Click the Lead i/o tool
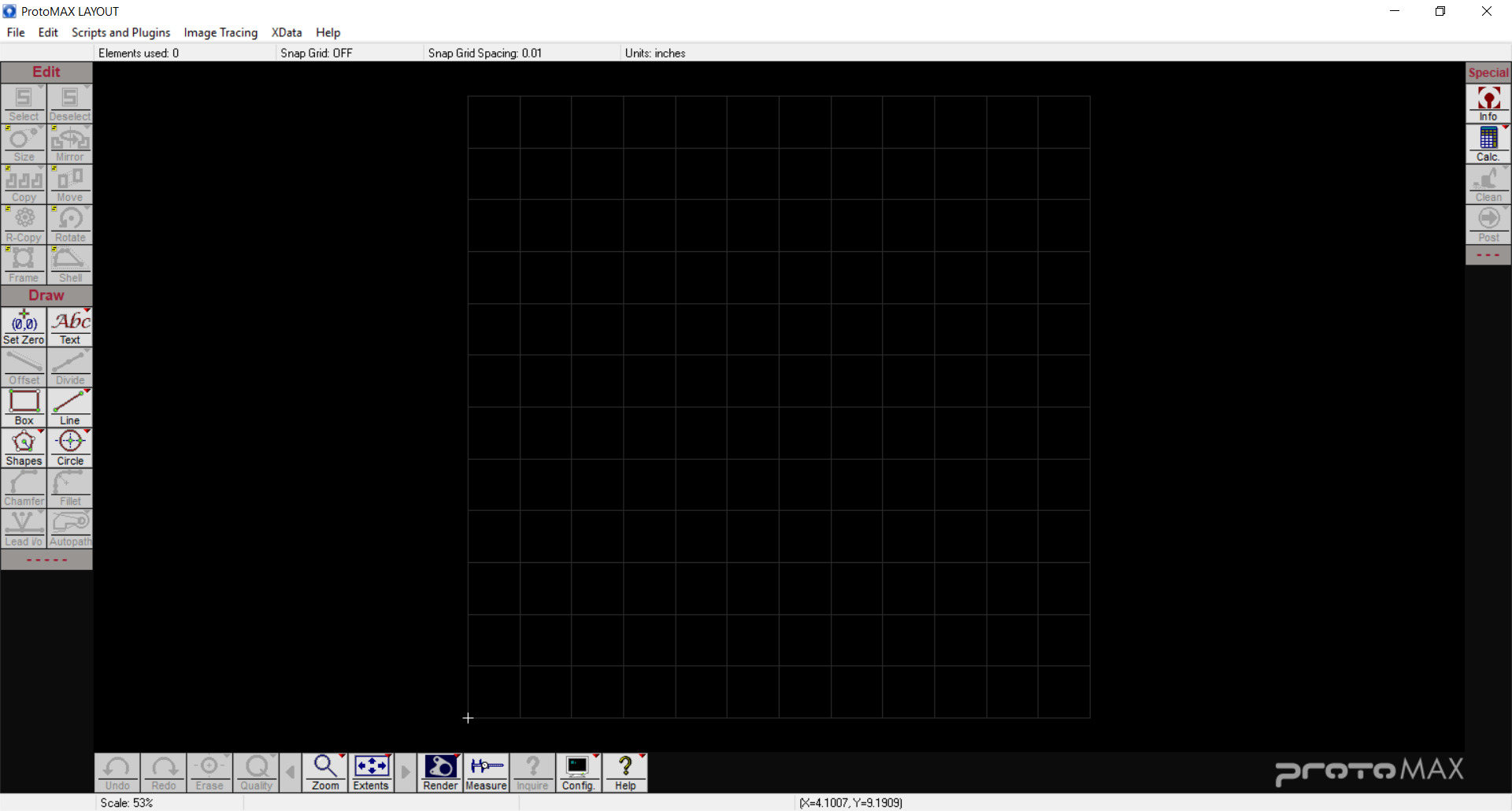 24,528
